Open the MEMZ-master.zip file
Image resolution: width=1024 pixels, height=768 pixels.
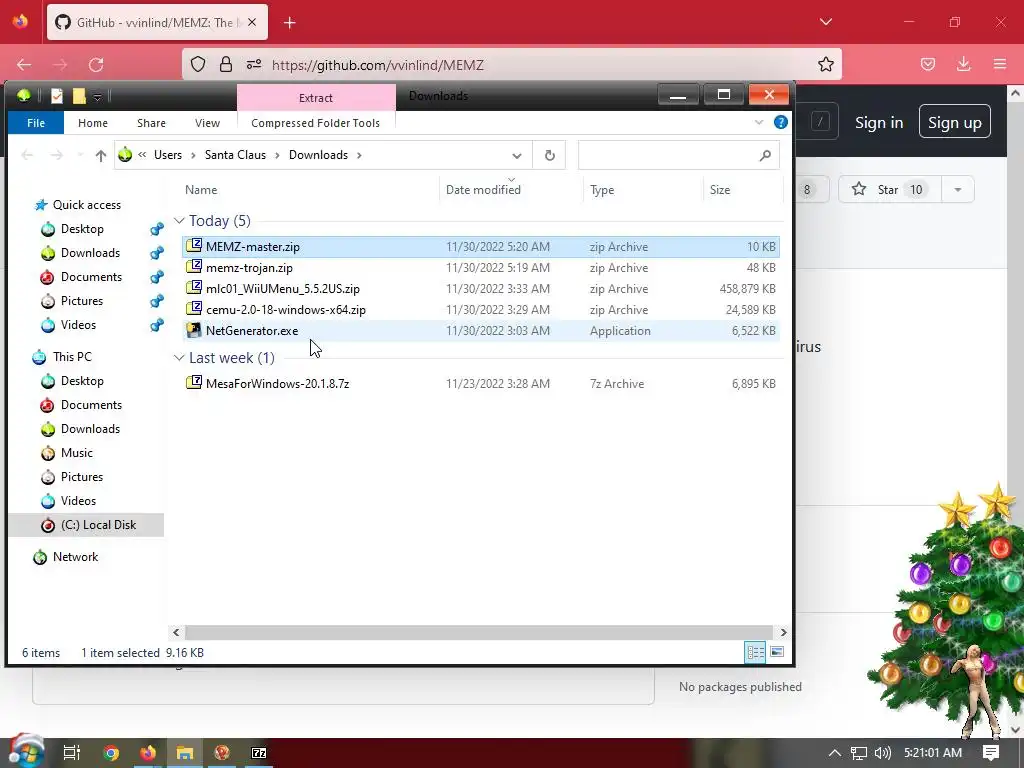click(481, 247)
